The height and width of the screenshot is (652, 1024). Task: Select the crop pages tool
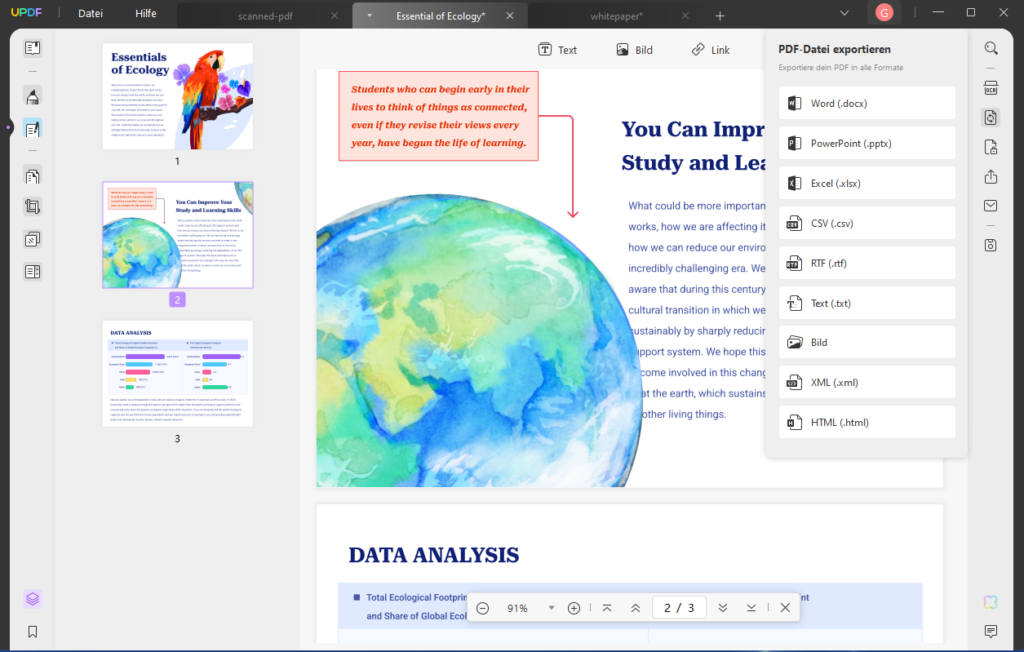coord(33,207)
